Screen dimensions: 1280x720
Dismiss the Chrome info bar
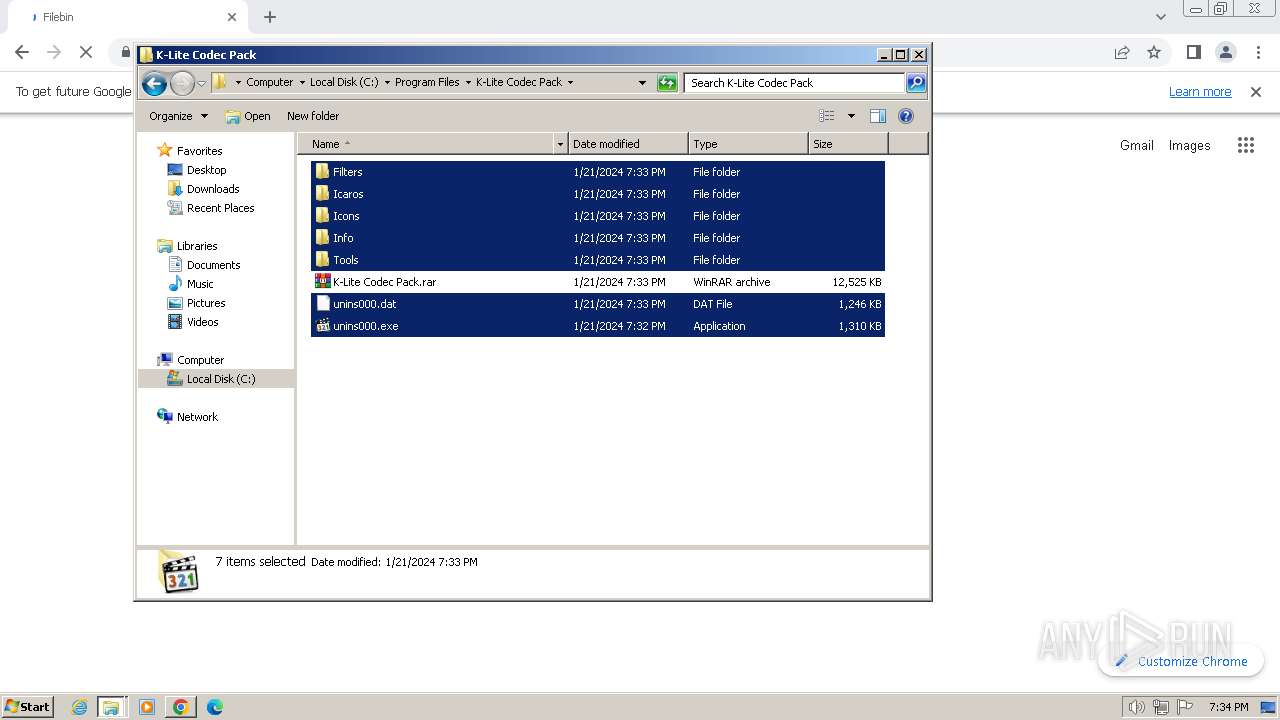pyautogui.click(x=1256, y=92)
